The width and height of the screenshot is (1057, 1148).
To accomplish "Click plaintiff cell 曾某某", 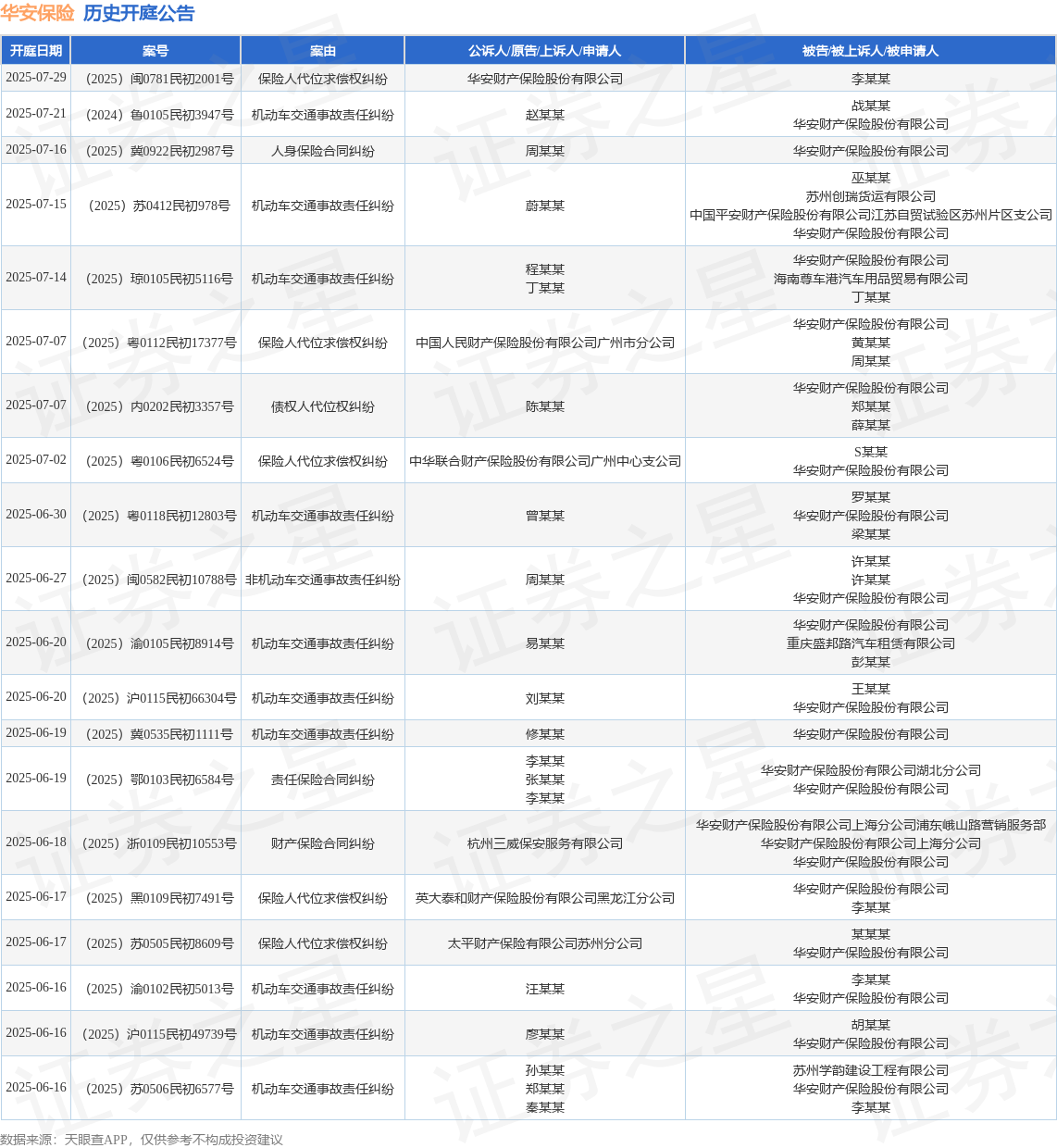I will [x=545, y=516].
